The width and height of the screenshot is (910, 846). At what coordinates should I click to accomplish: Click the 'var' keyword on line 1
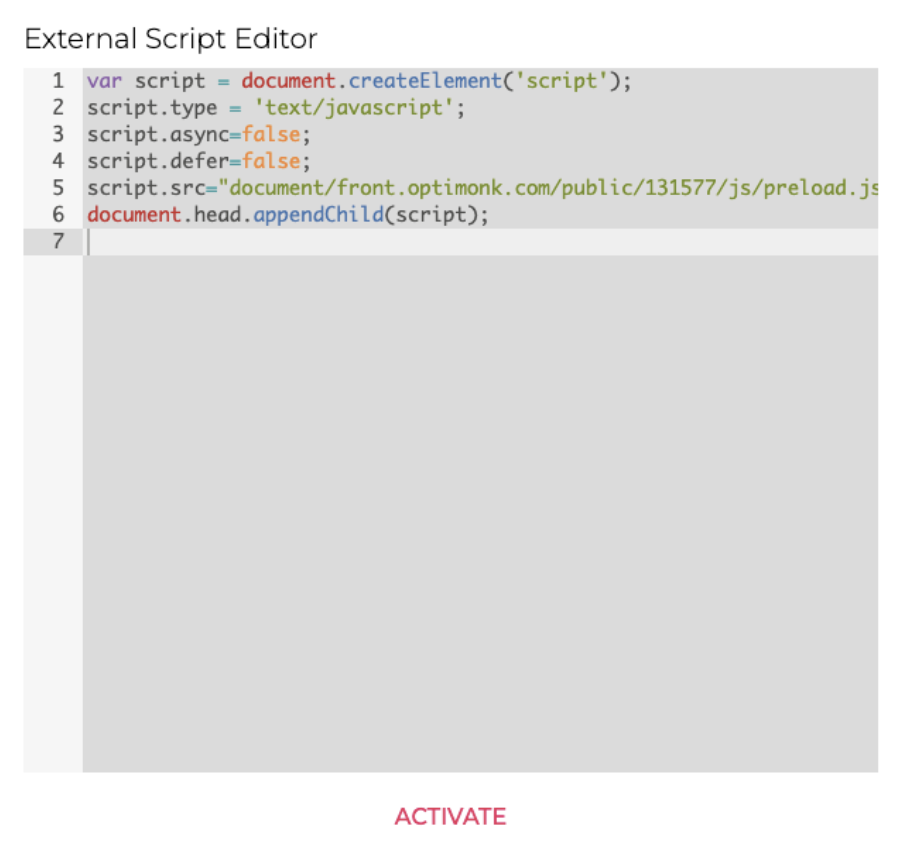click(105, 81)
